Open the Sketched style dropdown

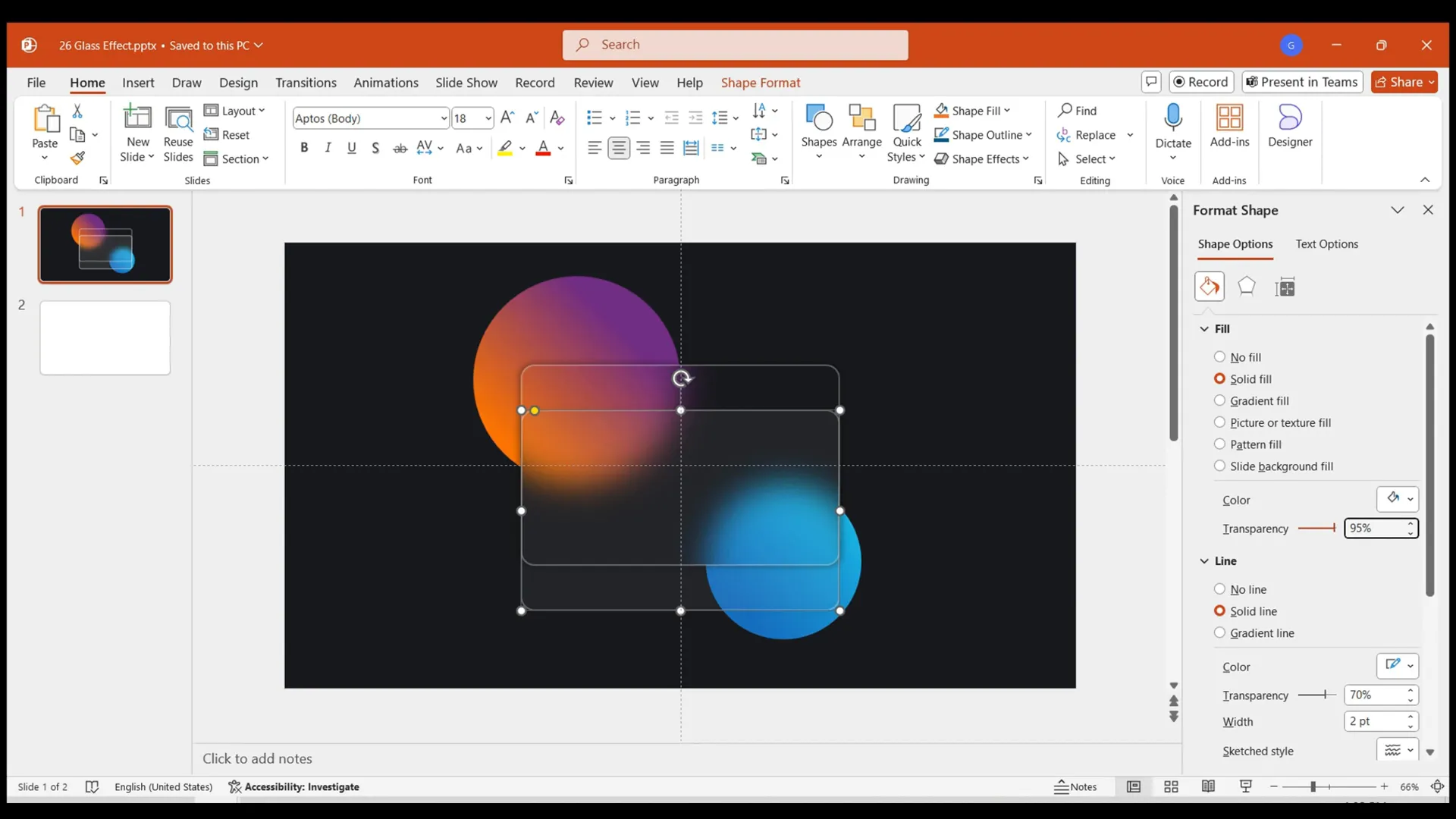pyautogui.click(x=1397, y=751)
